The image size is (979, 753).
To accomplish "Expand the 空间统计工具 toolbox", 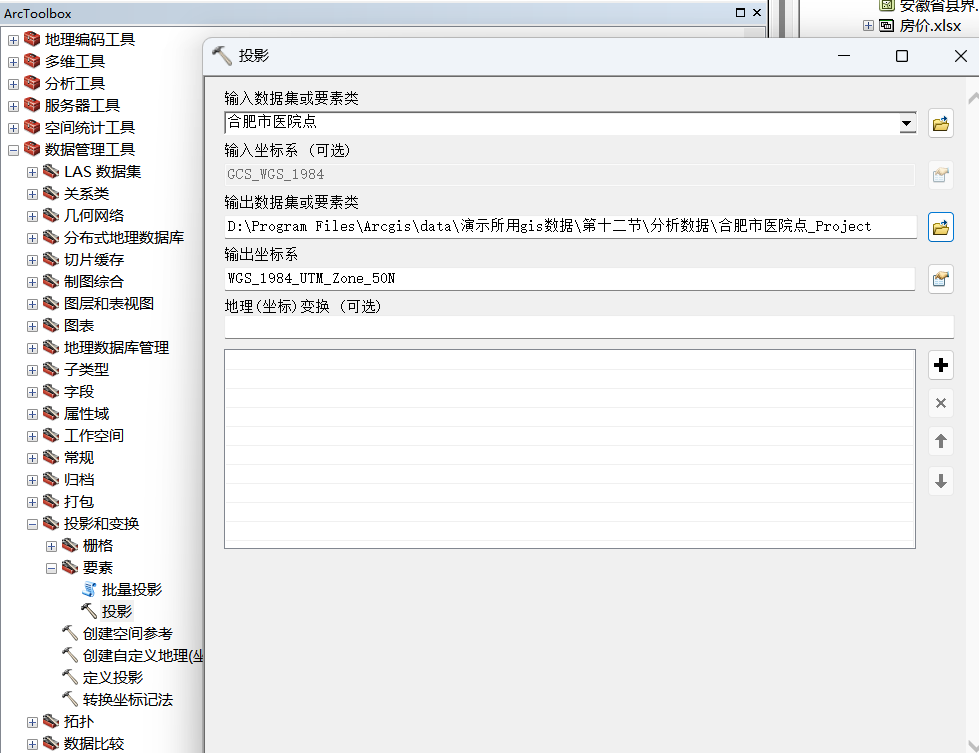I will point(13,129).
